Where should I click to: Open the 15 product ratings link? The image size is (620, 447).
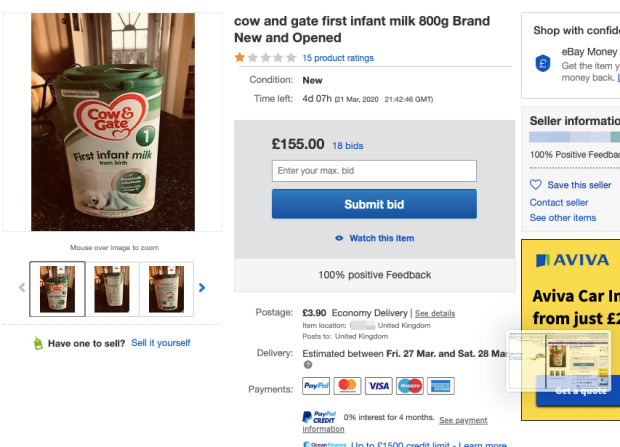[x=338, y=58]
